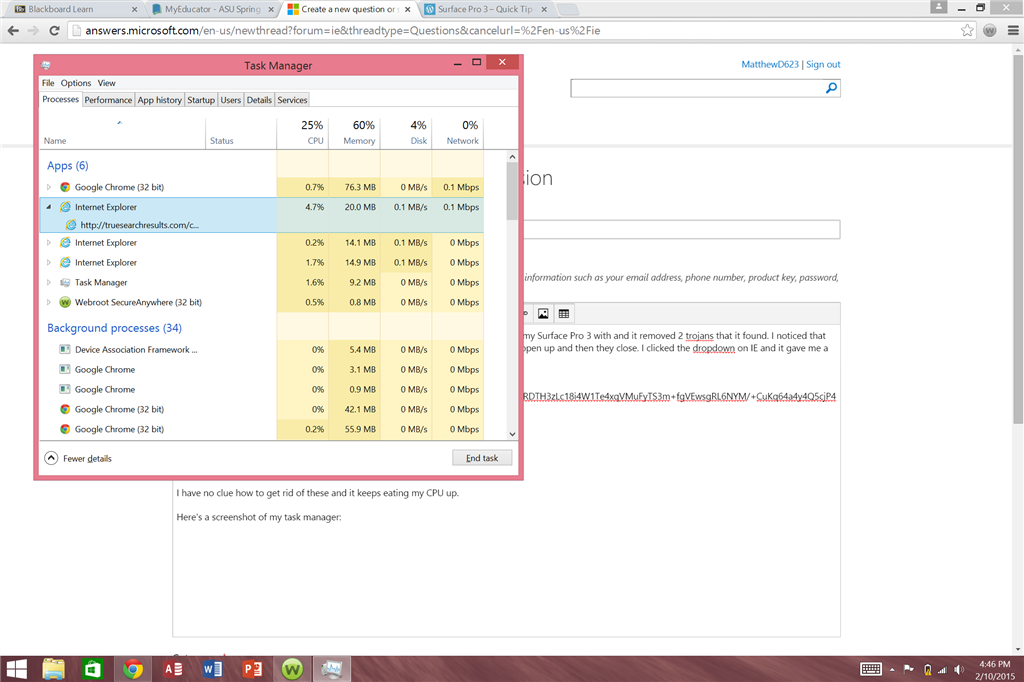Select Google Chrome background process using 3.1 MB

262,369
